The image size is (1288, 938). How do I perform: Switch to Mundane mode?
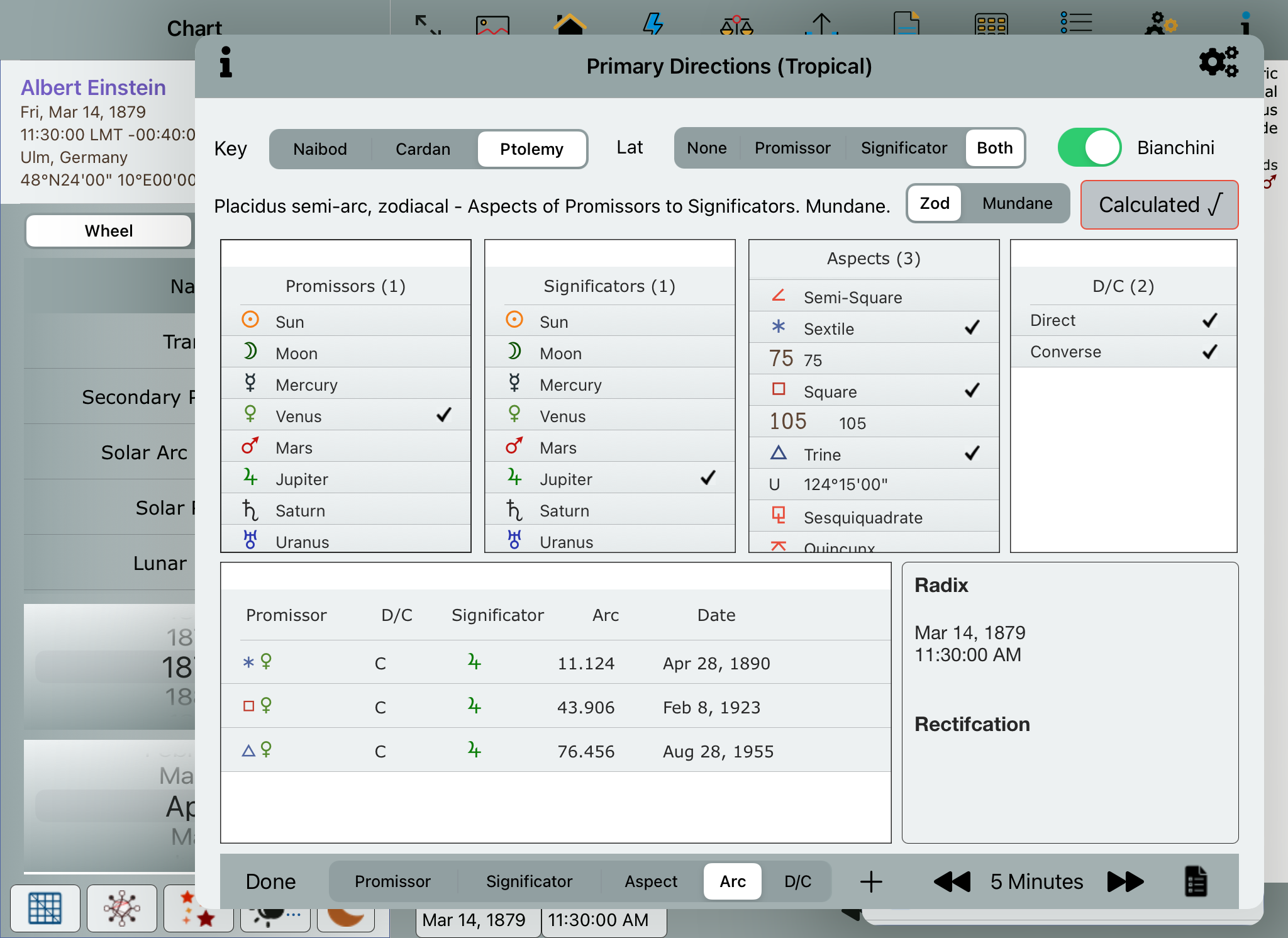[x=1017, y=203]
